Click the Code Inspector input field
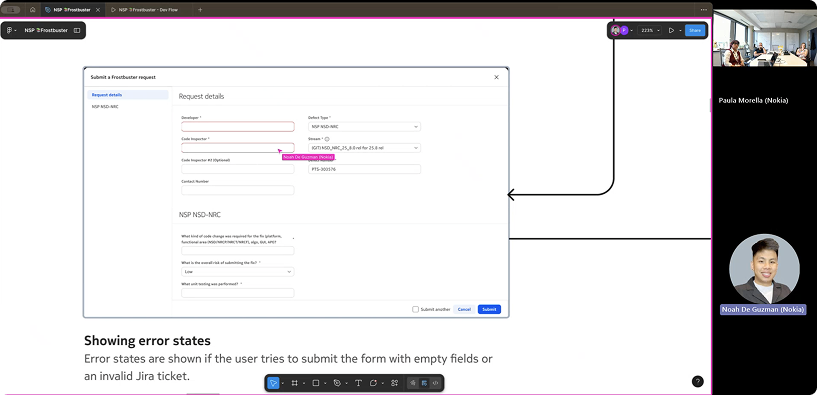The image size is (817, 395). pos(238,147)
